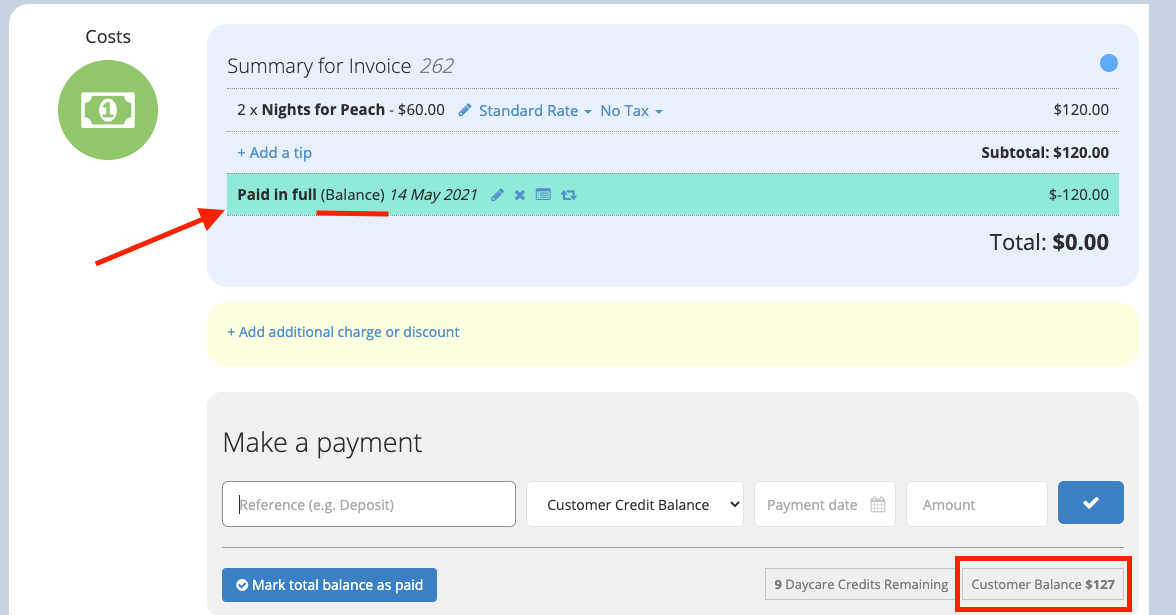This screenshot has width=1176, height=615.
Task: Click the blue status dot on the invoice summary
Action: (1108, 63)
